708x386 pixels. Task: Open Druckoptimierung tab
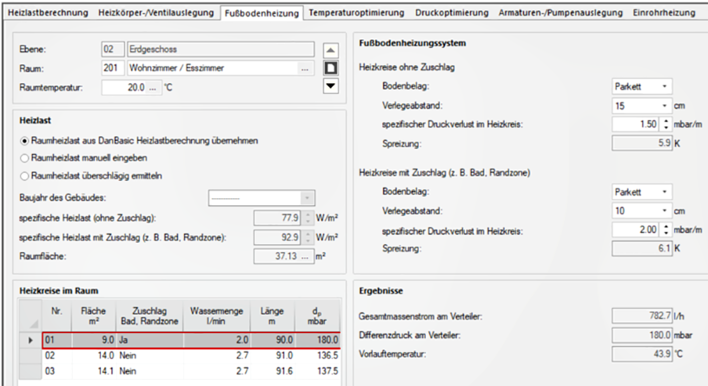tap(452, 13)
